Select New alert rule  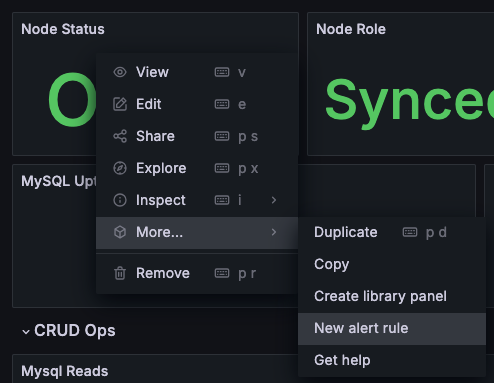392,328
